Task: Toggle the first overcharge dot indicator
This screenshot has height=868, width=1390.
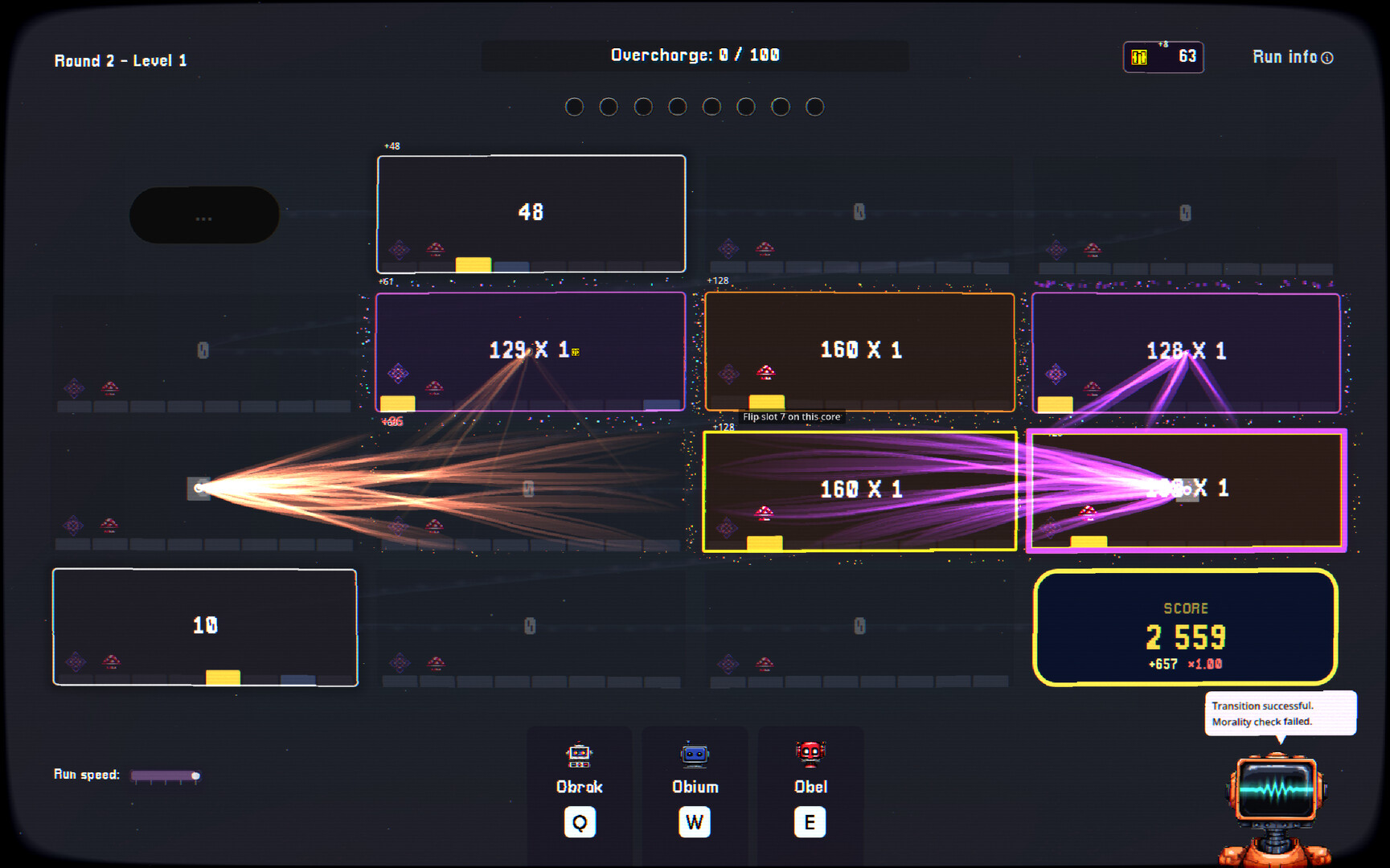Action: point(575,106)
